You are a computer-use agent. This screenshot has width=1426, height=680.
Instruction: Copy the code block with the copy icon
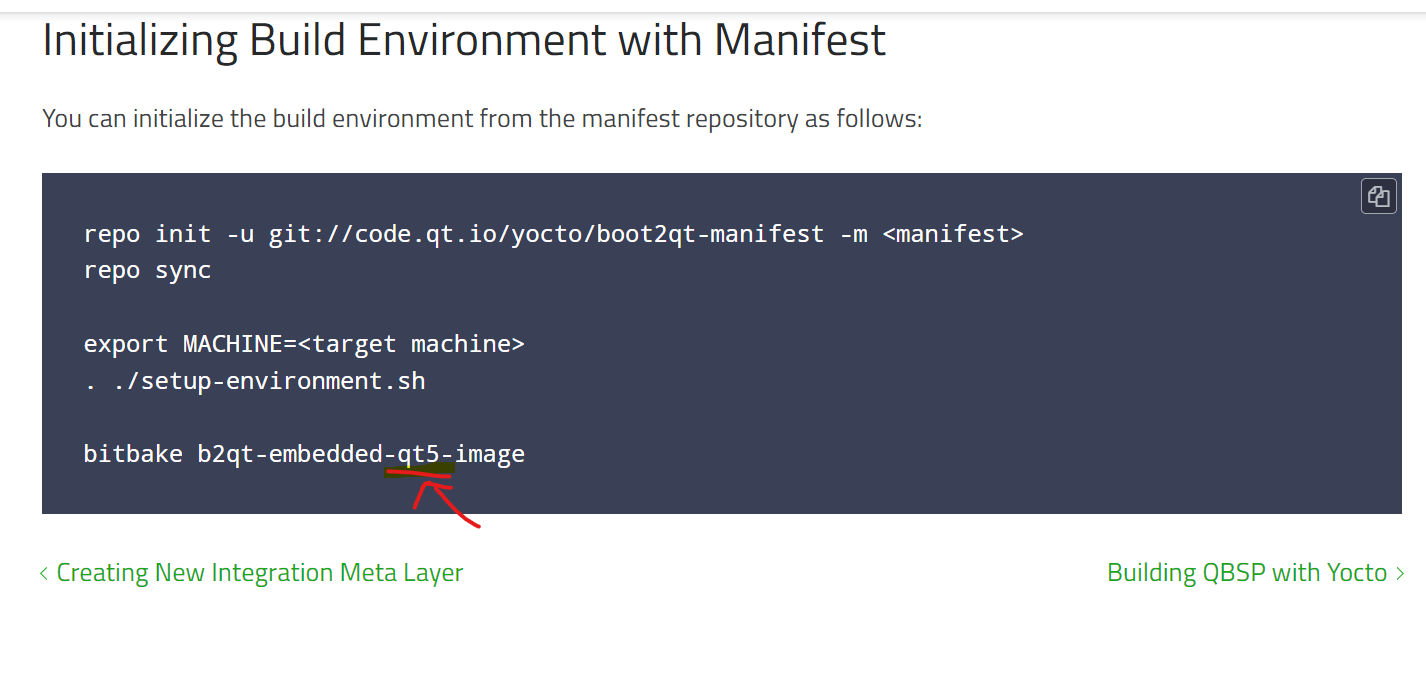tap(1378, 196)
